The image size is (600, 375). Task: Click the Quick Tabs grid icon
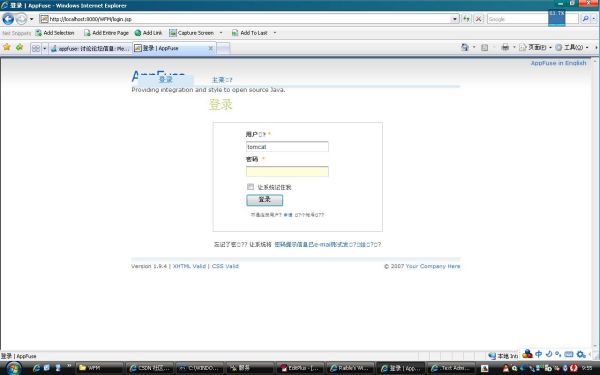point(36,48)
